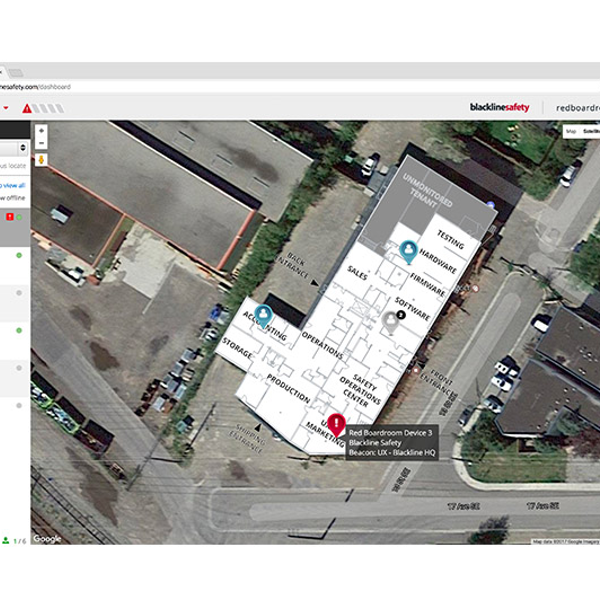600x600 pixels.
Task: Click the 'OPERATIONS' floor plan label
Action: point(322,346)
